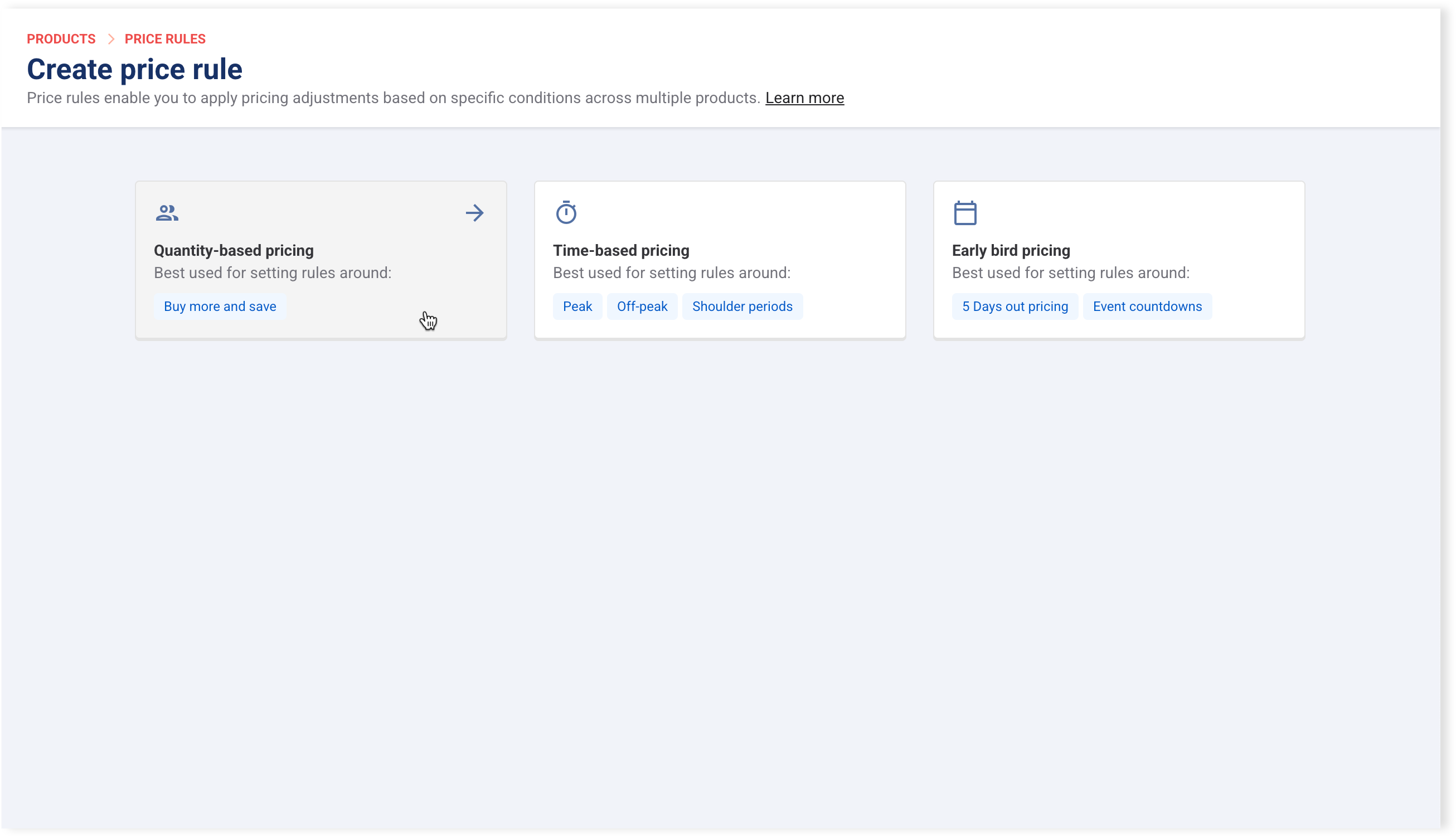The width and height of the screenshot is (1456, 837).
Task: Click the breadcrumb chevron separator
Action: click(111, 39)
